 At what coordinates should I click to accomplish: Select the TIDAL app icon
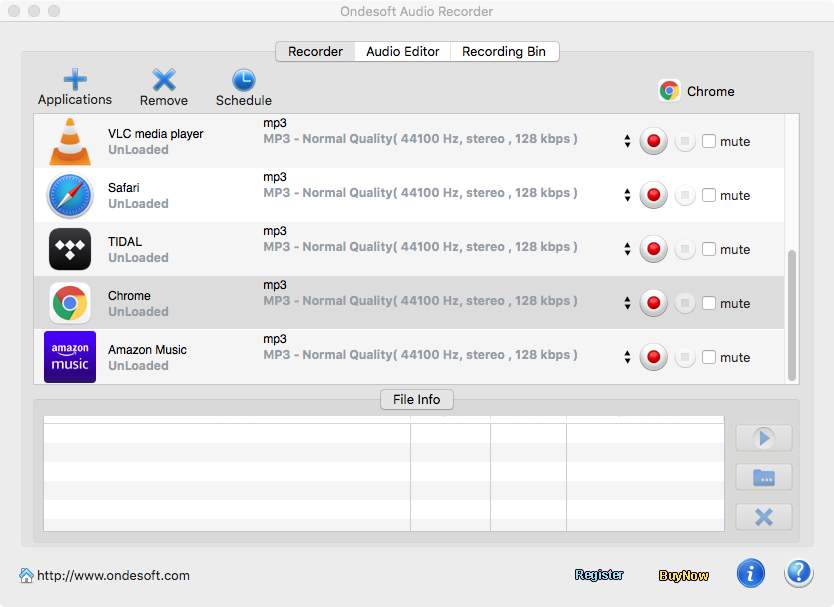click(x=70, y=249)
